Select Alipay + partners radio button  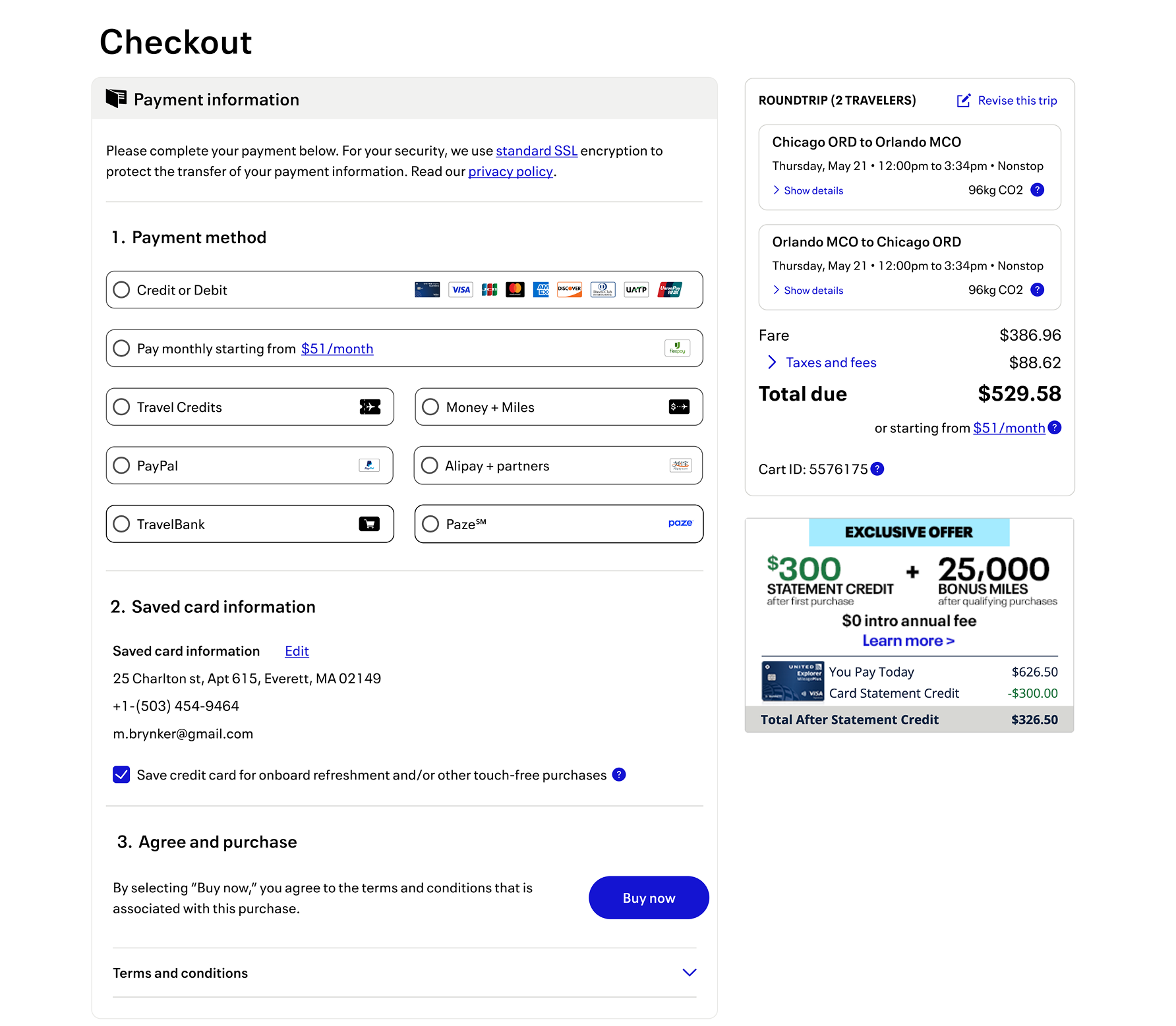[x=429, y=465]
